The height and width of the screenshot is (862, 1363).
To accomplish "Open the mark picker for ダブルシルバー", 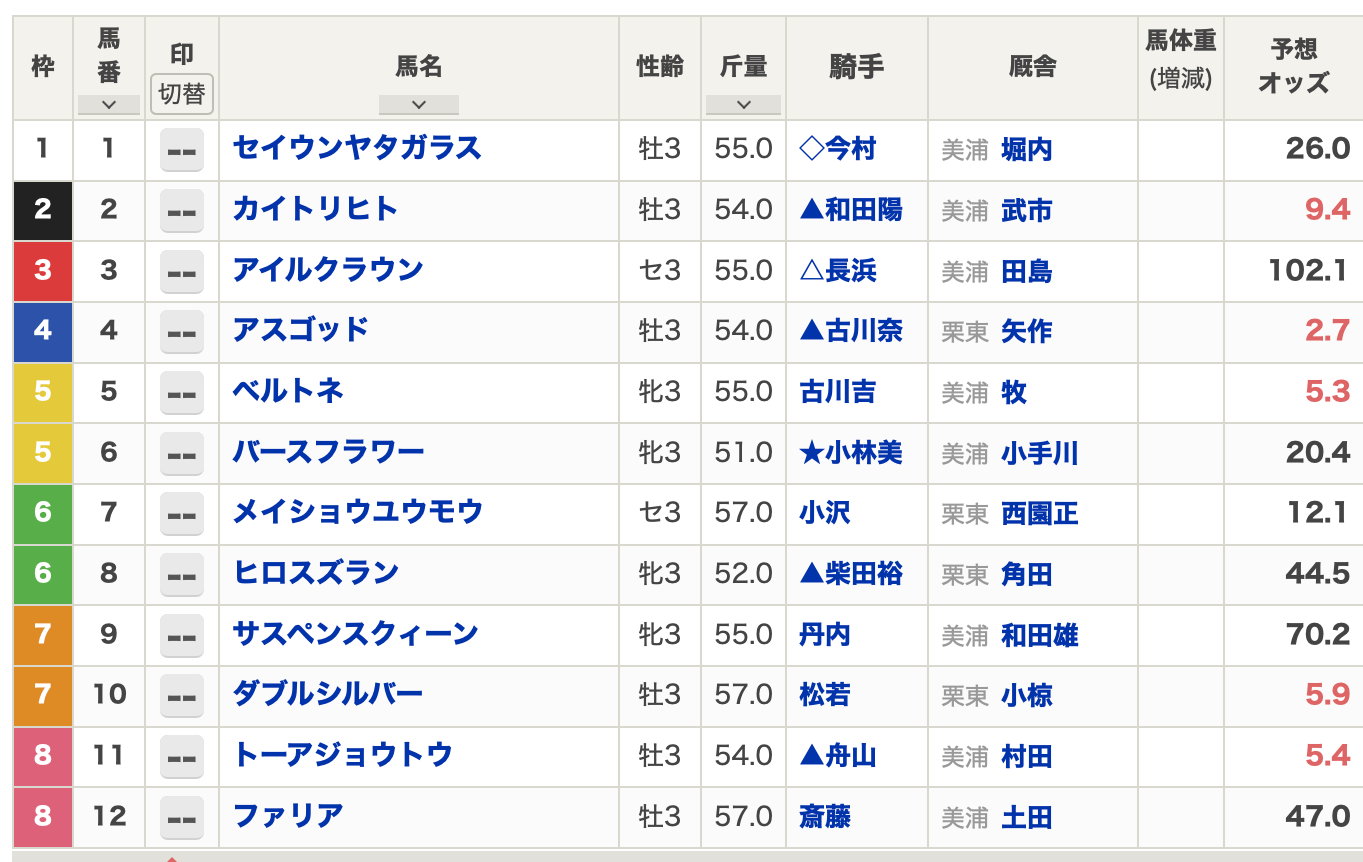I will point(181,695).
